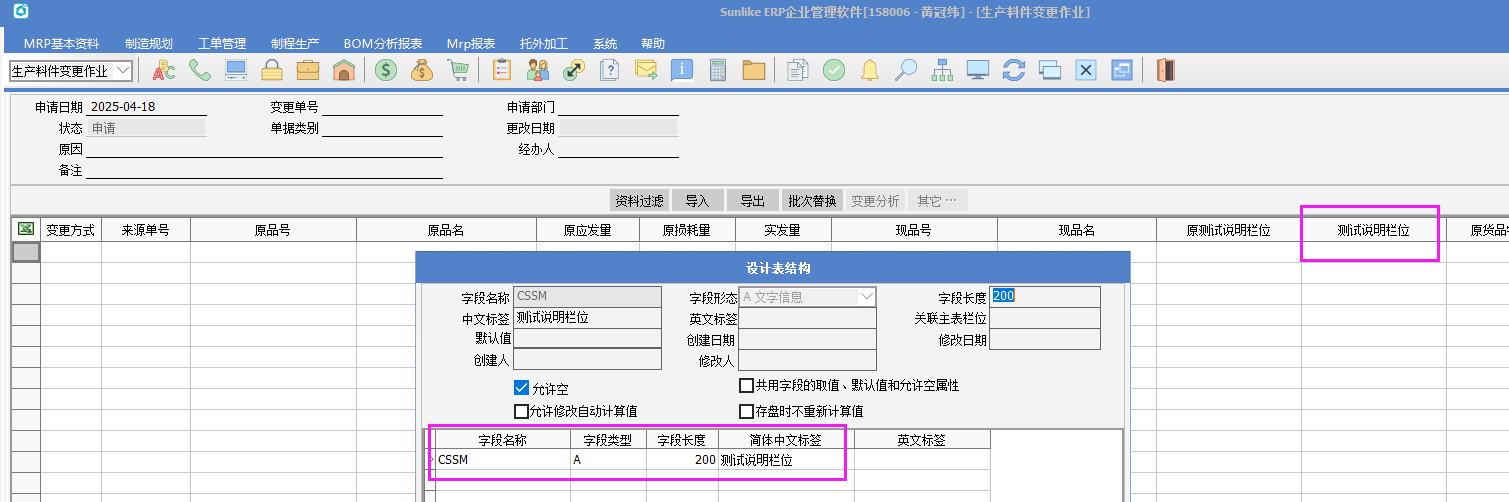The height and width of the screenshot is (502, 1509).
Task: Check the 共用字段的取值、默认值和允许空属性 box
Action: click(x=746, y=386)
